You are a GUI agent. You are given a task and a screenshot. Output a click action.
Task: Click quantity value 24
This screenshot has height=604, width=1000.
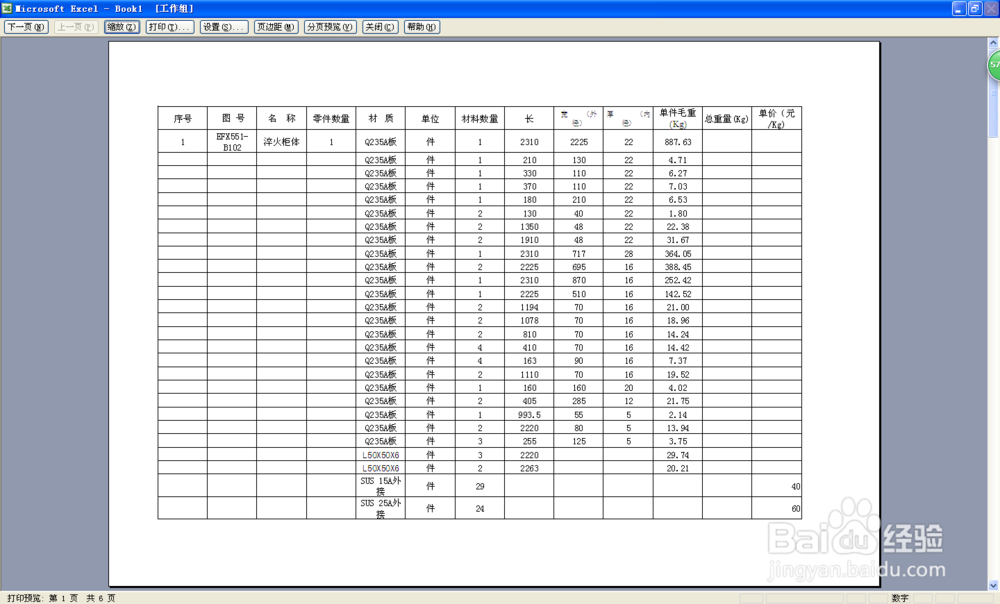tap(480, 508)
